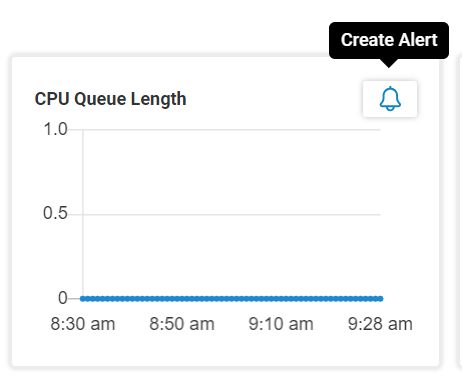Click the 1.0 horizontal gridline

click(231, 130)
